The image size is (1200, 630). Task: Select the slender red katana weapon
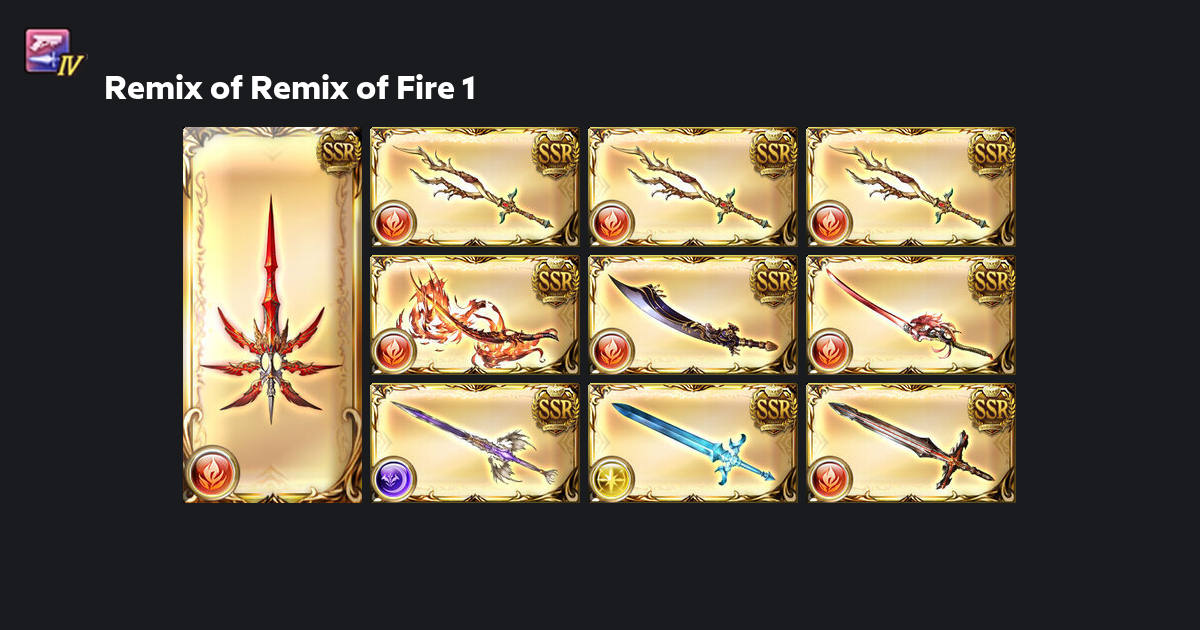(911, 315)
